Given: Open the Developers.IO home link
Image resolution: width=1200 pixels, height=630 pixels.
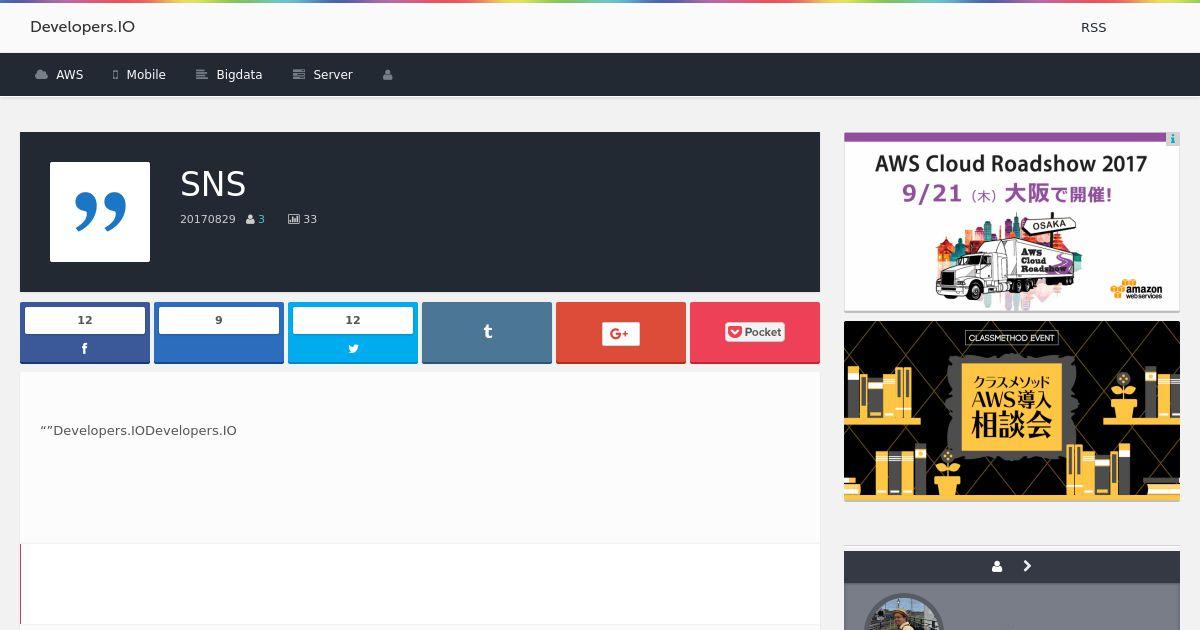Looking at the screenshot, I should 82,27.
